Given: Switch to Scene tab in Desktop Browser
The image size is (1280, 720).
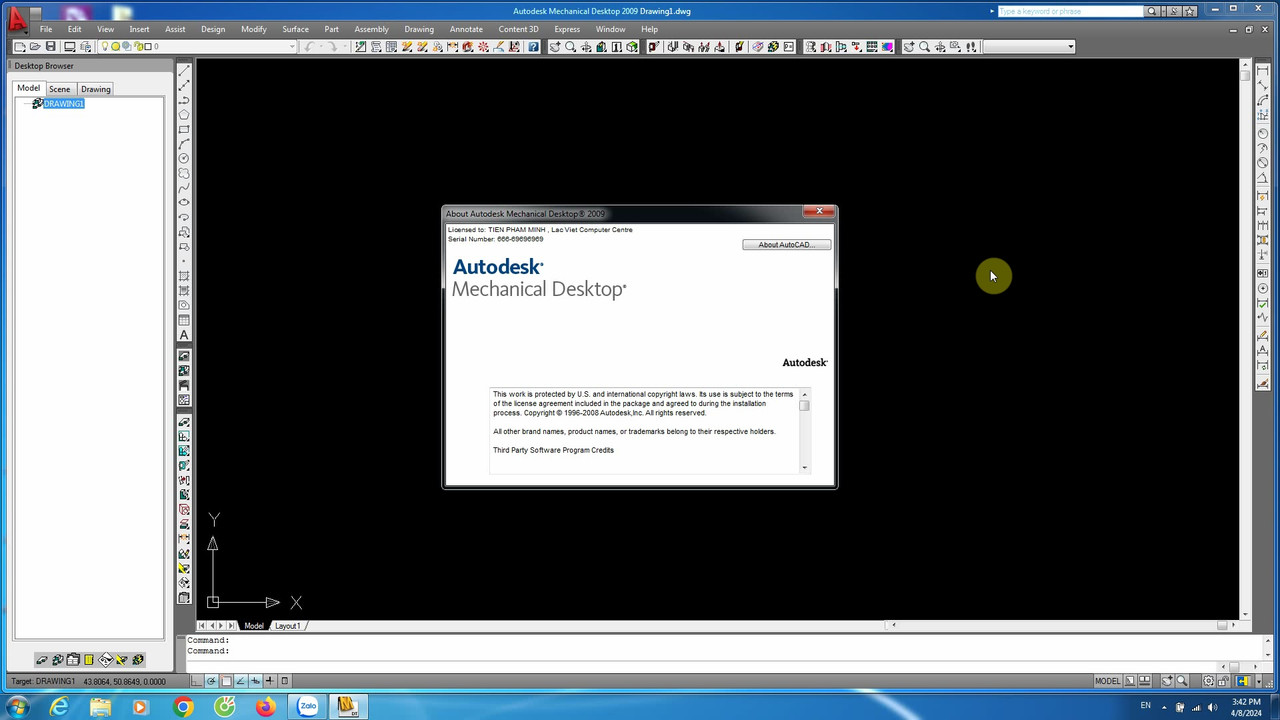Looking at the screenshot, I should [60, 89].
